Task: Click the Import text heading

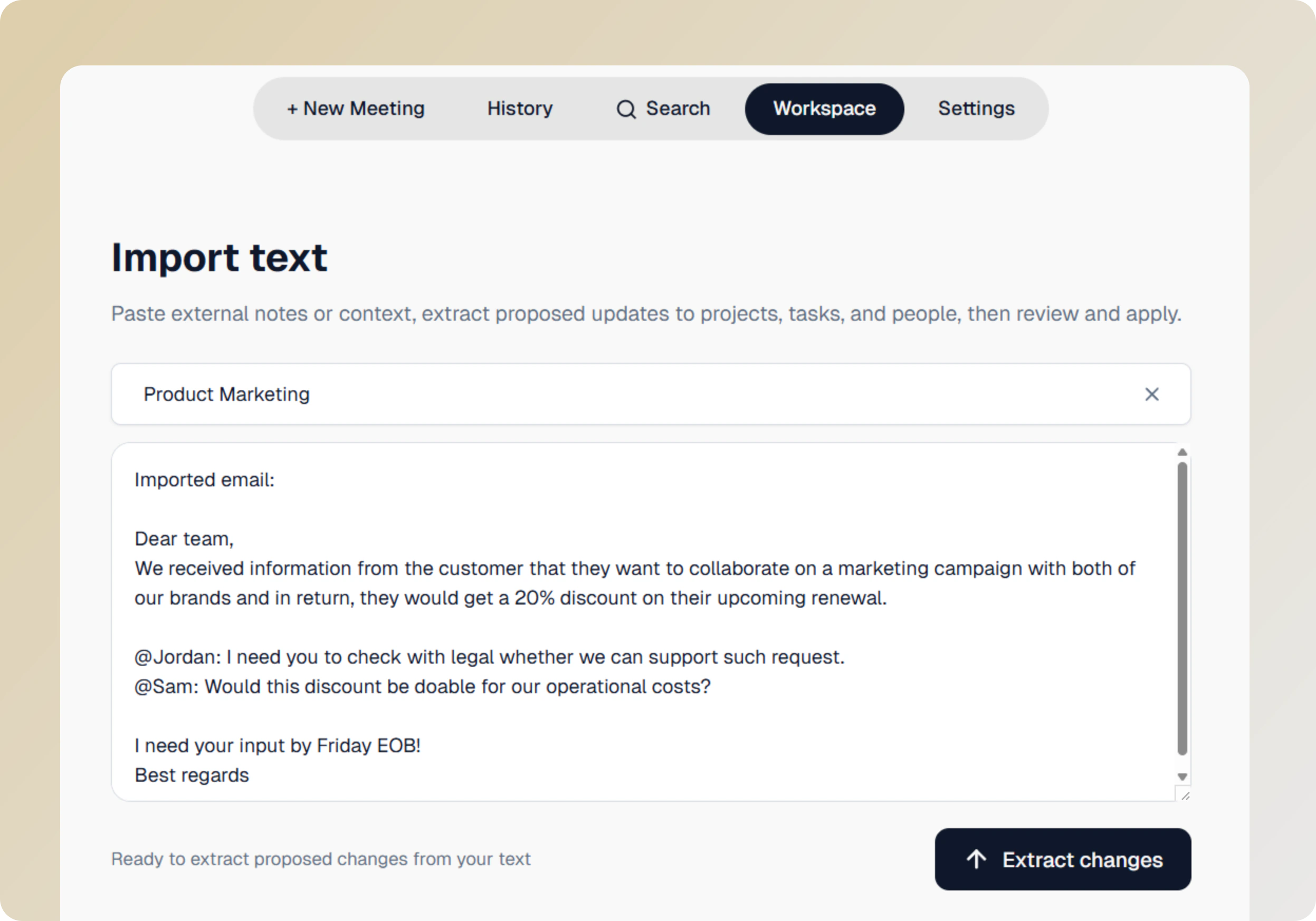Action: (219, 258)
